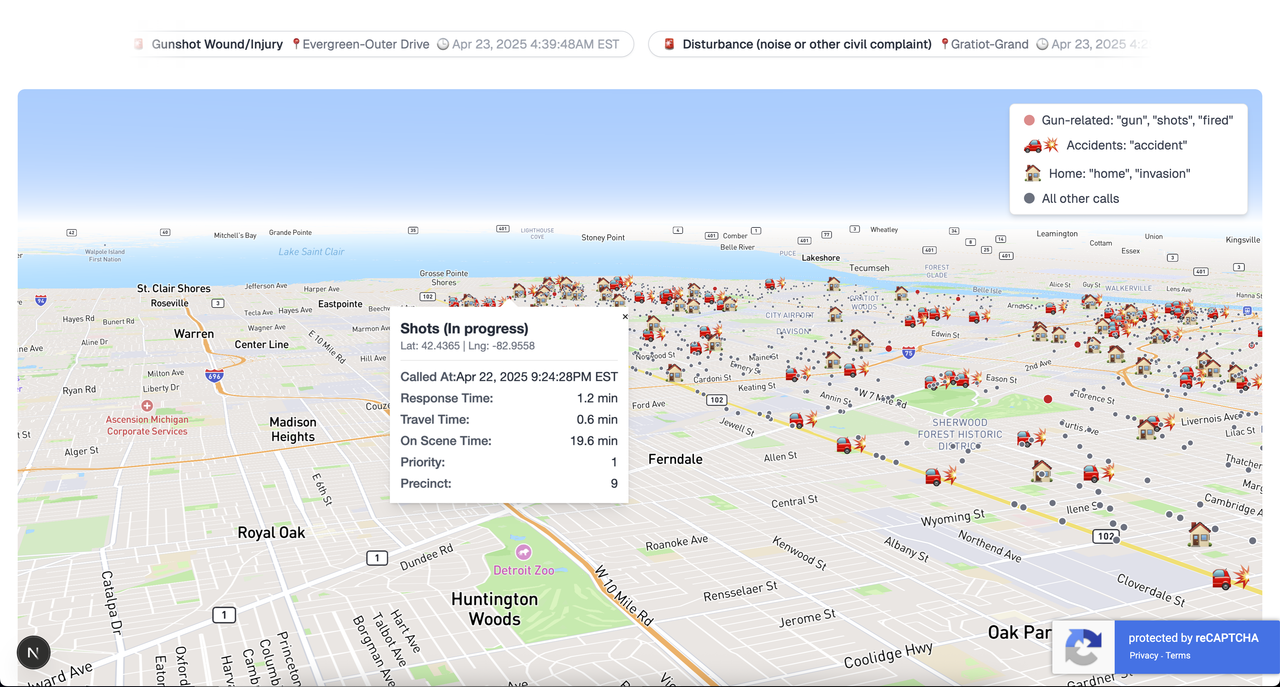The width and height of the screenshot is (1280, 687).
Task: Open the Next.js dev tools badge
Action: pyautogui.click(x=34, y=653)
